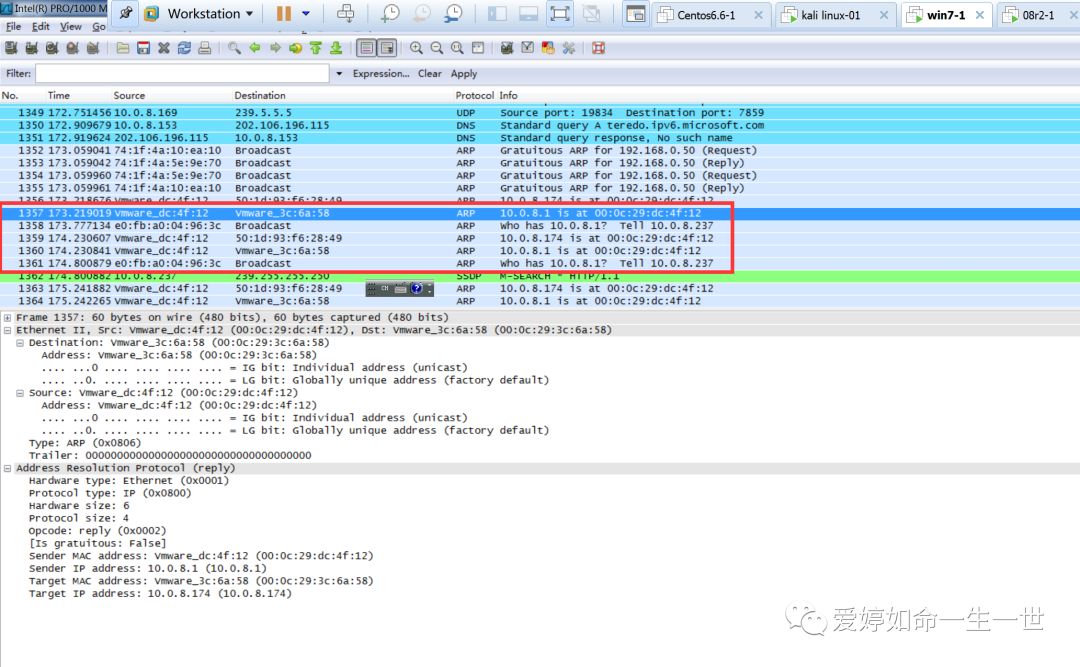1080x667 pixels.
Task: Restart the live capture icon
Action: tap(93, 48)
